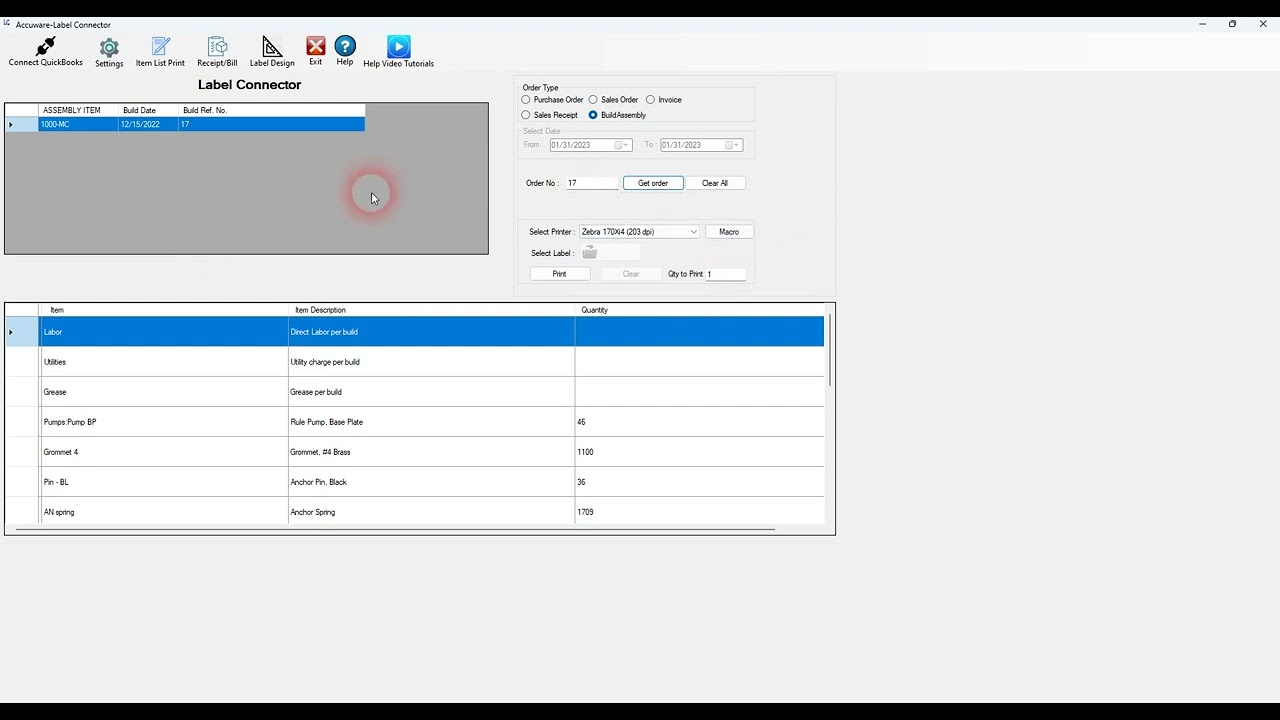Select the Labor item row
1280x720 pixels.
coord(415,332)
